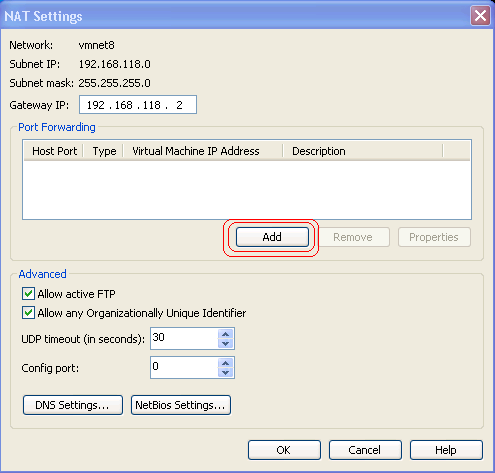495x473 pixels.
Task: Confirm settings with OK button
Action: pyautogui.click(x=284, y=450)
